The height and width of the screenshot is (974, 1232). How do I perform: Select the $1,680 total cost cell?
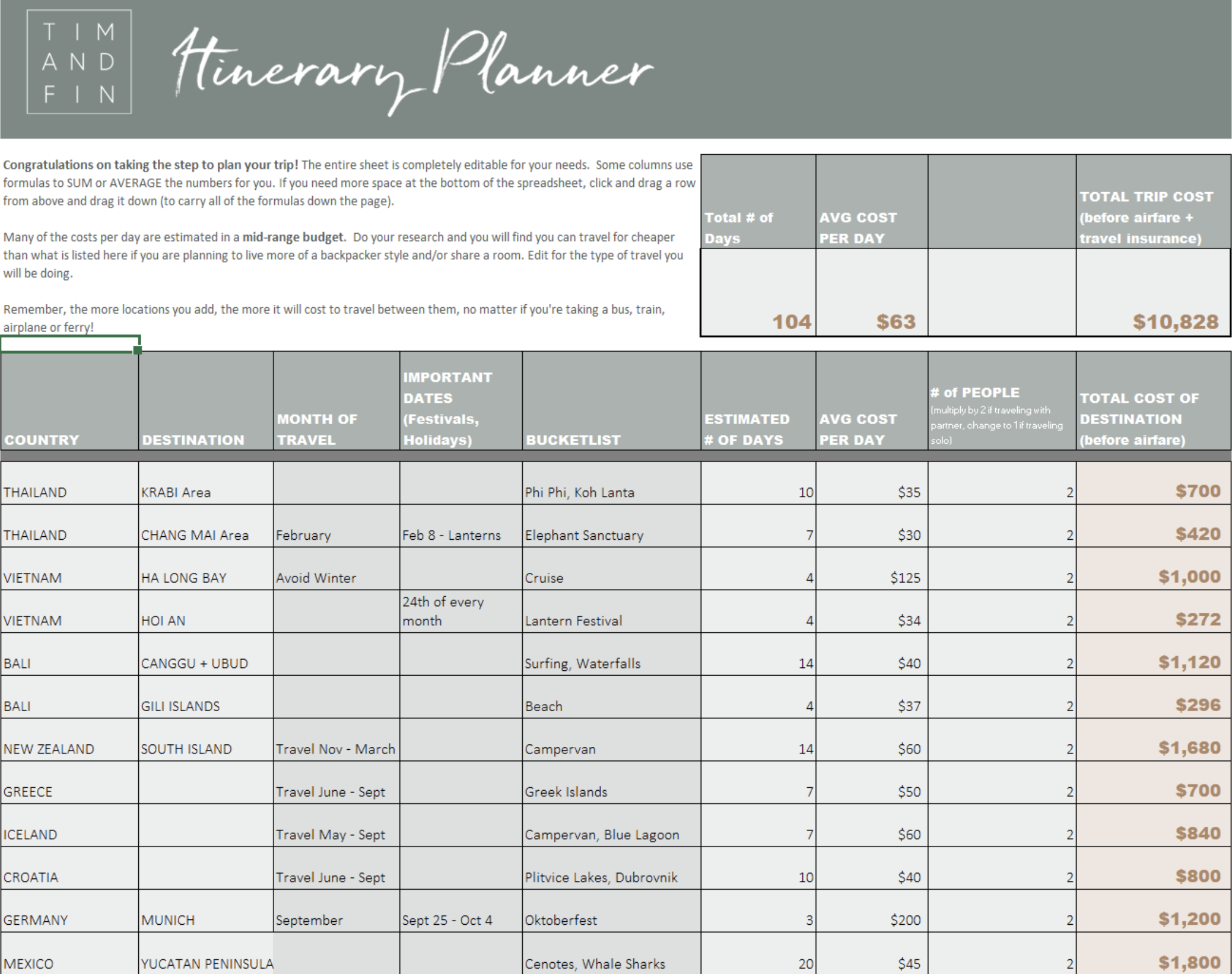(1154, 740)
